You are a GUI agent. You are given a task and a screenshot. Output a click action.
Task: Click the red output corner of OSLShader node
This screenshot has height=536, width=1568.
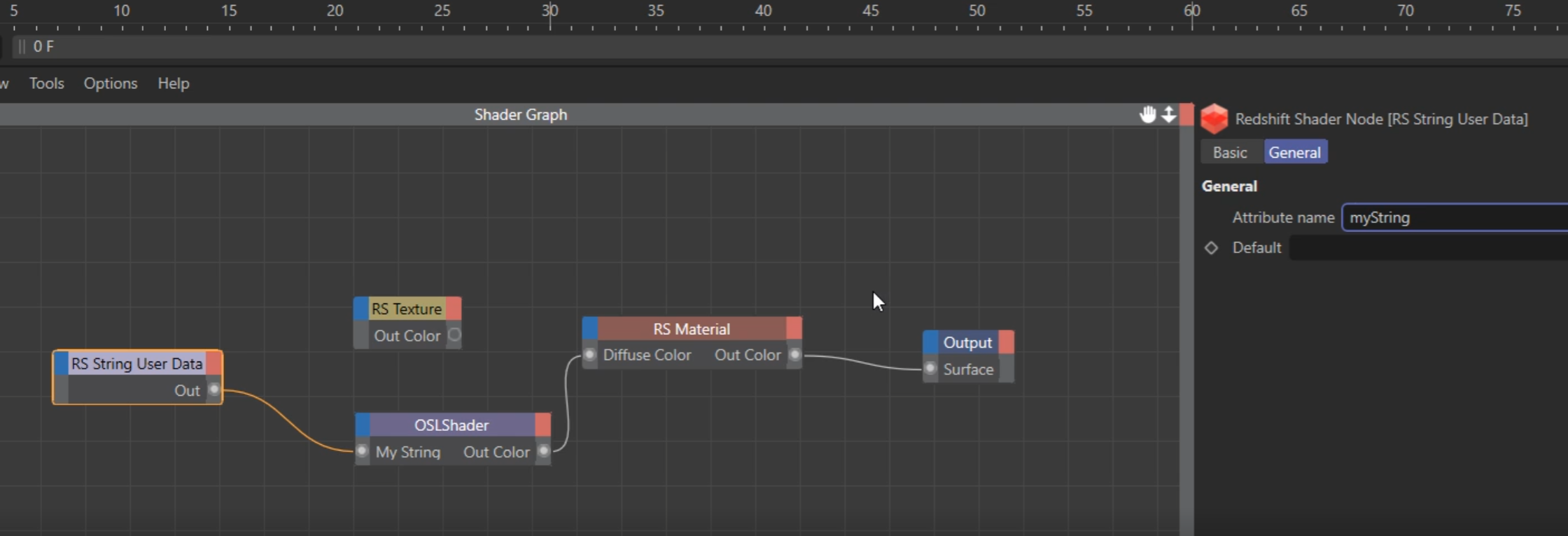[542, 425]
